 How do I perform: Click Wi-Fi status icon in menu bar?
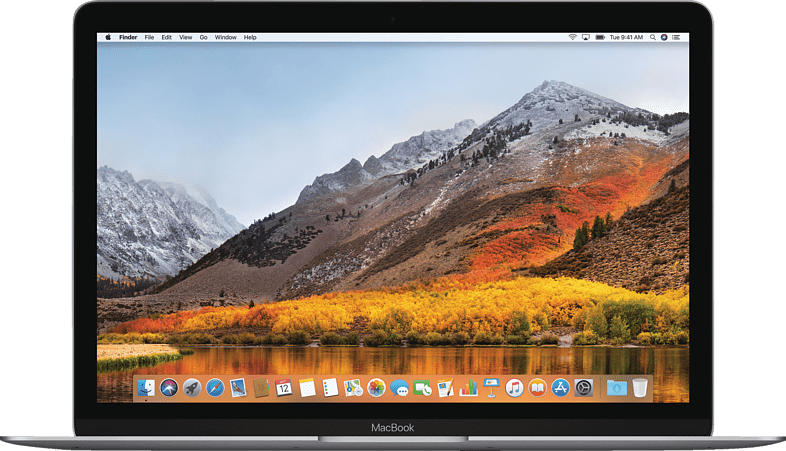pos(572,37)
